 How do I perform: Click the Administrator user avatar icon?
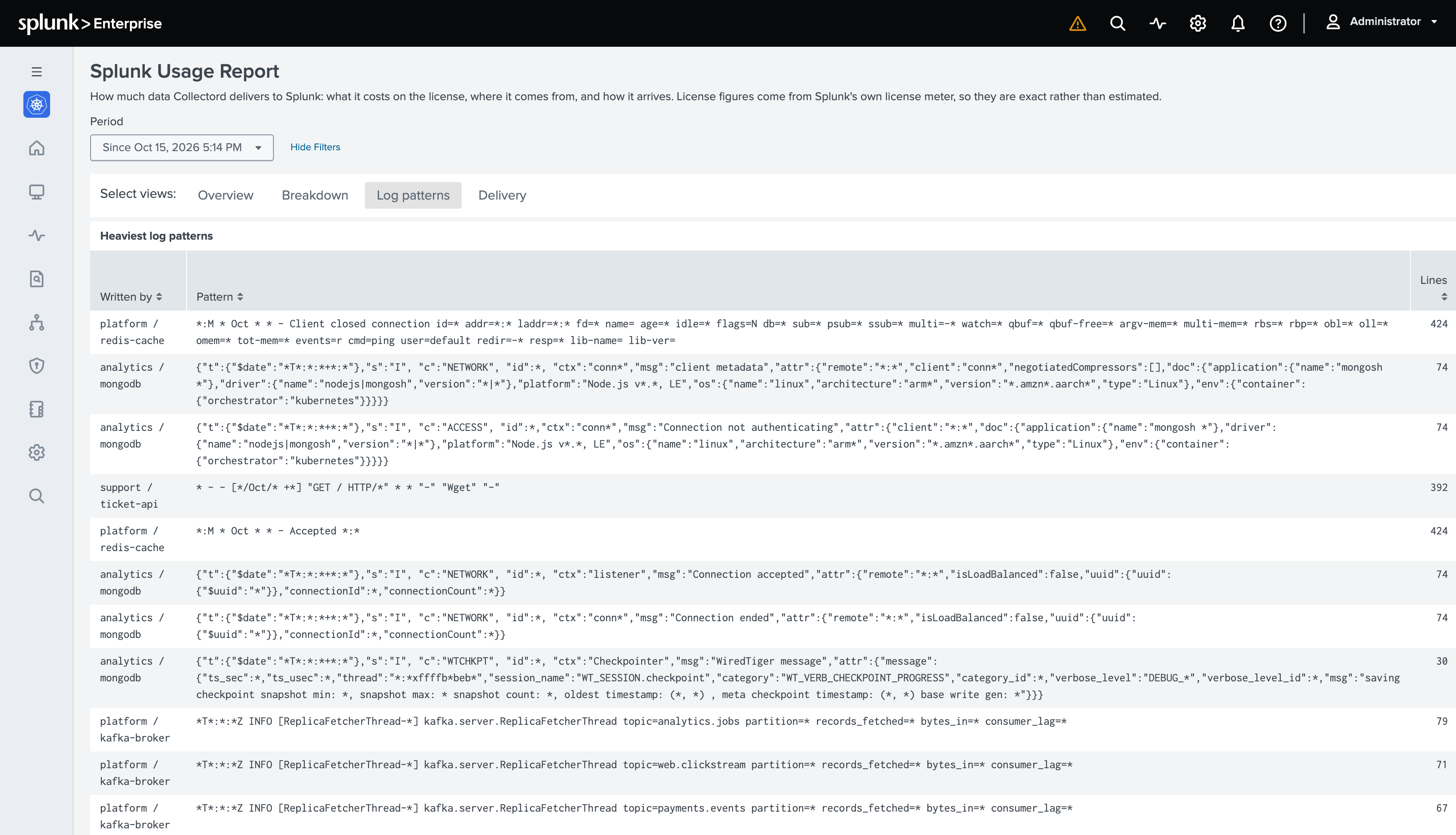coord(1333,22)
